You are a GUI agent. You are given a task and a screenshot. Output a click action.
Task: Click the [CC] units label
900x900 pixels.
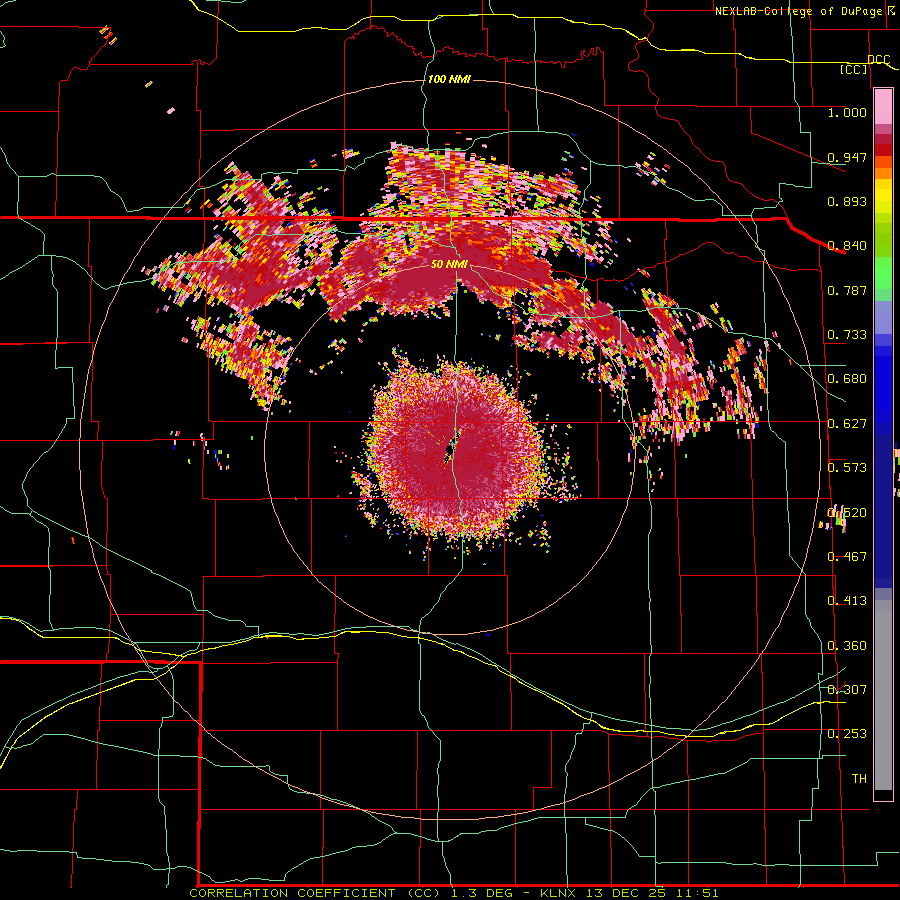(854, 69)
